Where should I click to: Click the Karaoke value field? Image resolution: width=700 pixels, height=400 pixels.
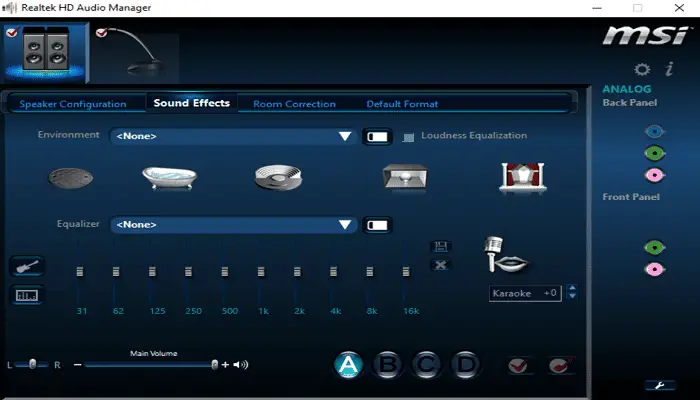(525, 293)
